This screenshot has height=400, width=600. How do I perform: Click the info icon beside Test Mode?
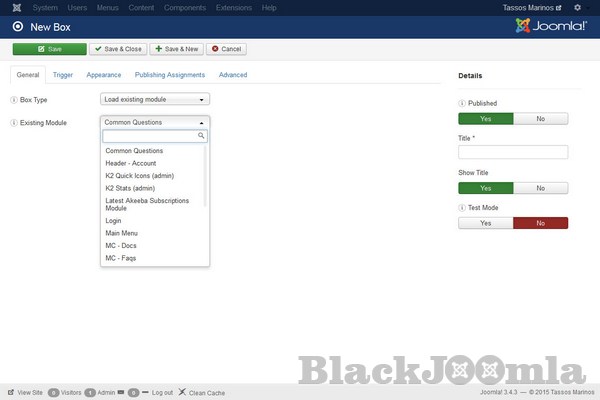coord(462,207)
